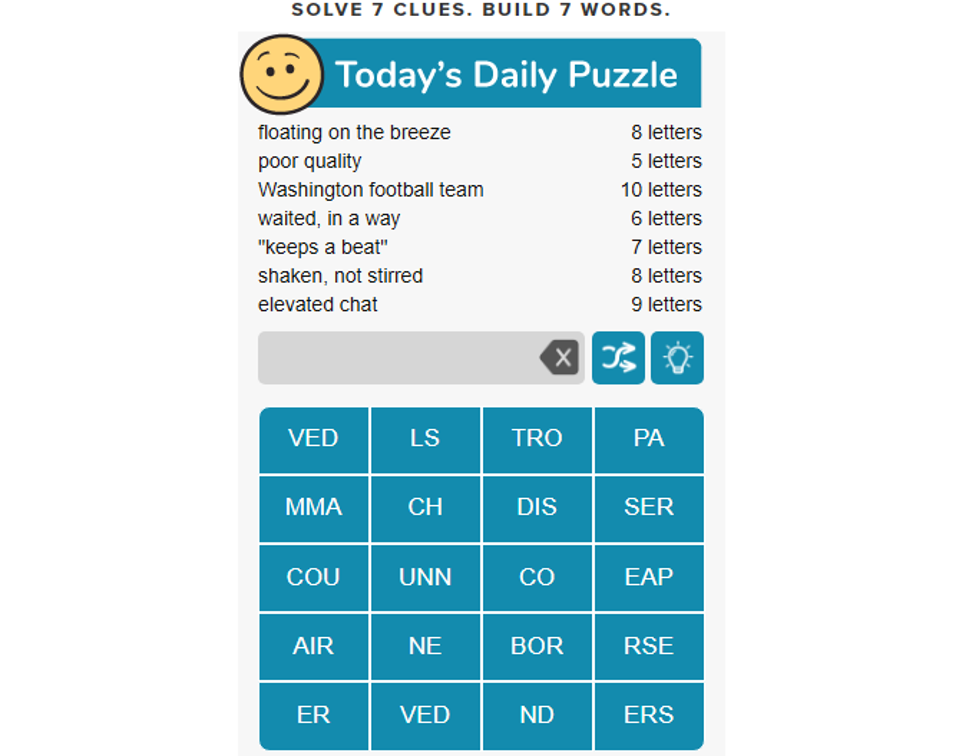Viewport: 959px width, 756px height.
Task: Select the AIR tile
Action: 313,647
